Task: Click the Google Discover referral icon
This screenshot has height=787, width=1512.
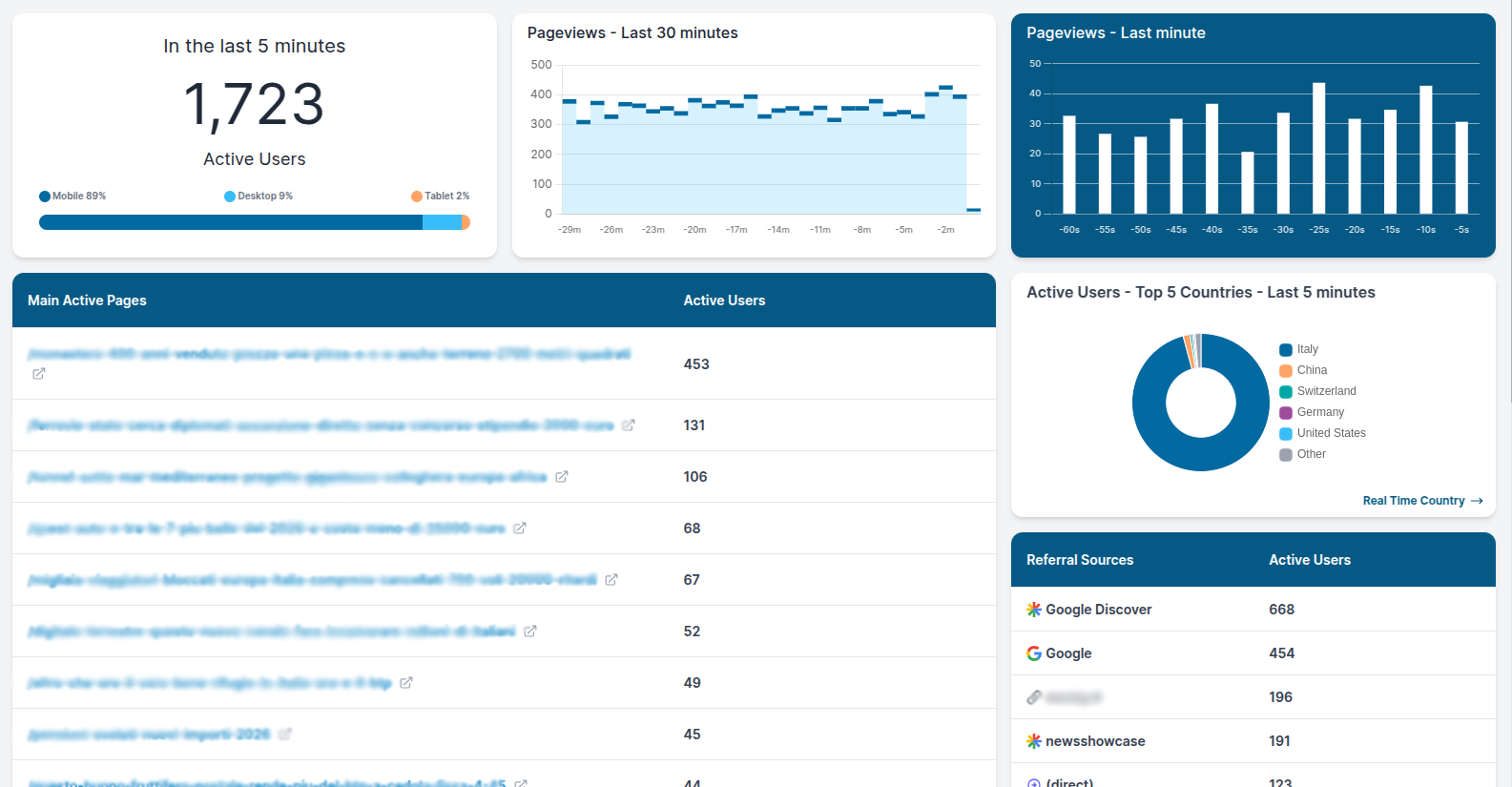Action: tap(1034, 610)
